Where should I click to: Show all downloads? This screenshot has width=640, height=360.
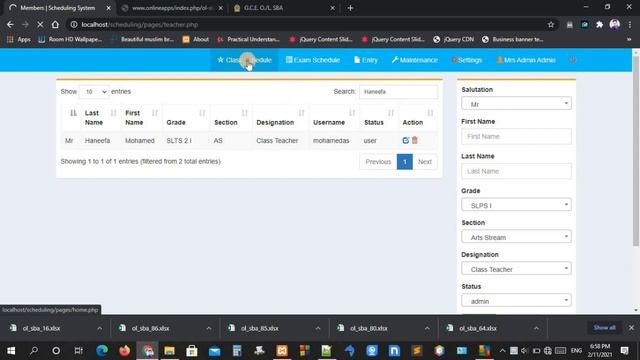[x=604, y=328]
